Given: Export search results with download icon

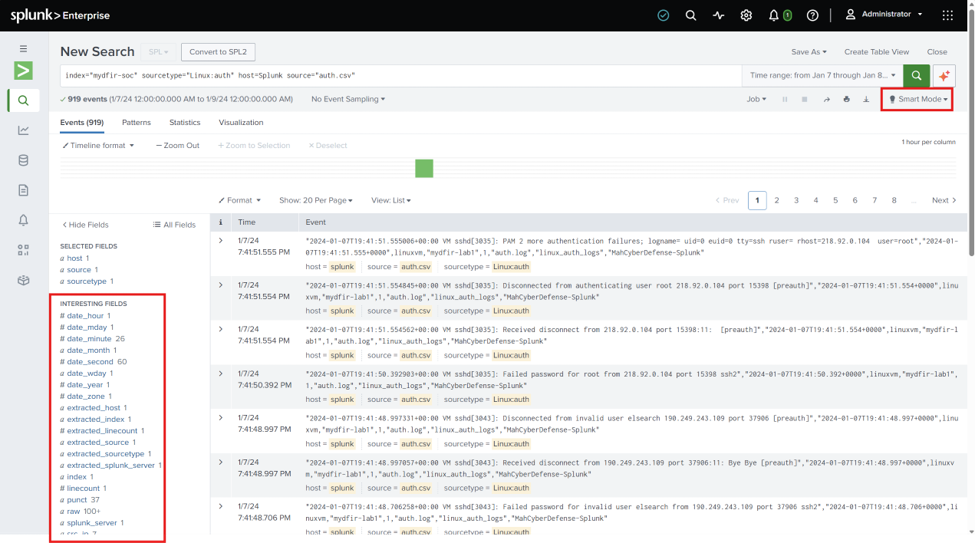Looking at the screenshot, I should 866,99.
